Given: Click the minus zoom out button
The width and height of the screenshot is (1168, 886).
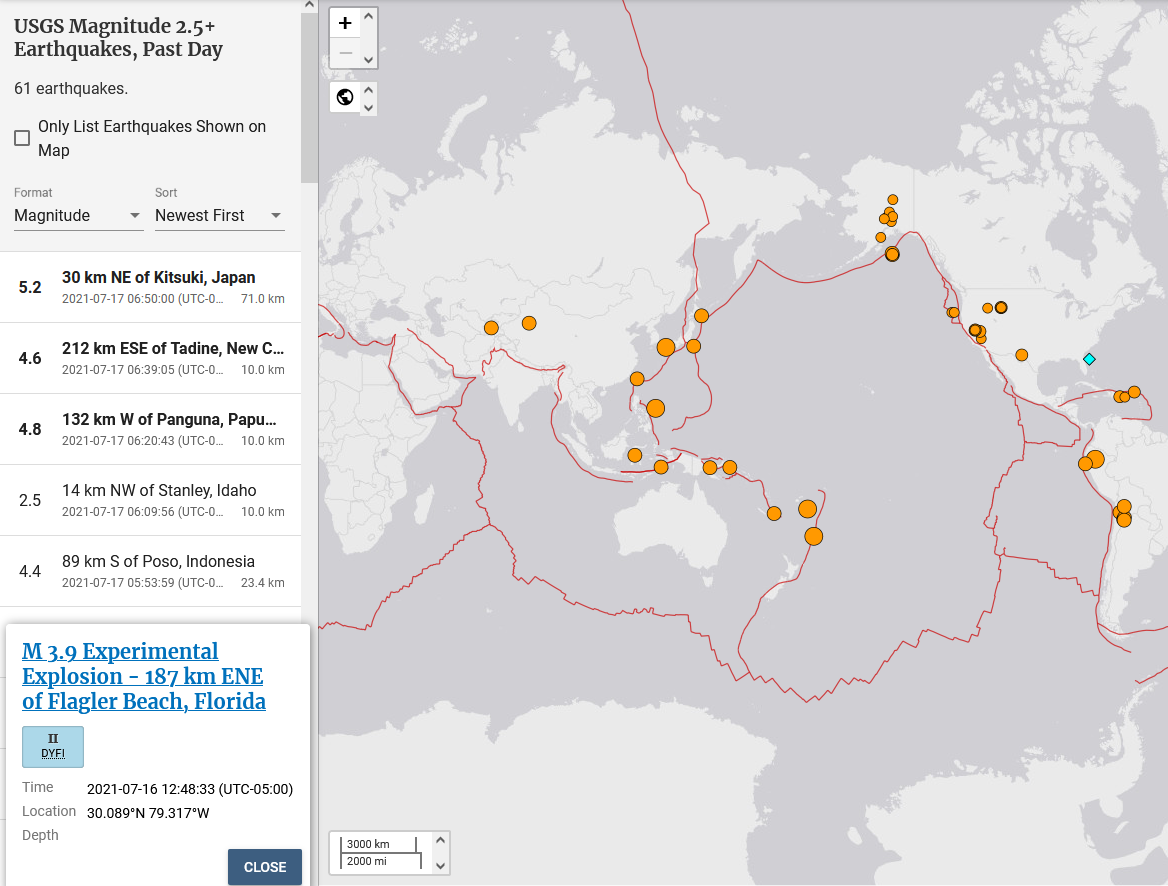Looking at the screenshot, I should click(345, 53).
